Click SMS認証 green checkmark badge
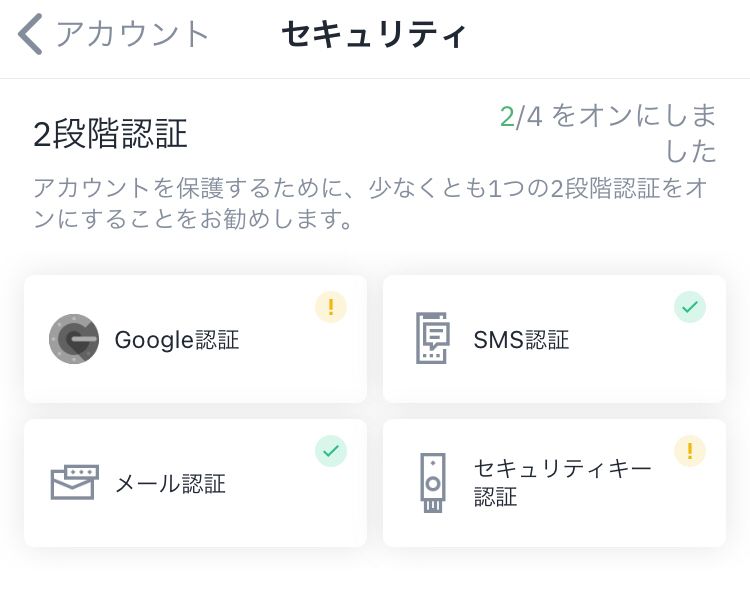Viewport: 750px width, 590px height. tap(689, 307)
